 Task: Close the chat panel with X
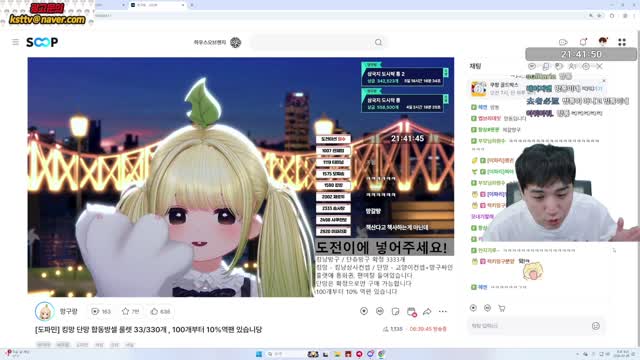(x=599, y=66)
